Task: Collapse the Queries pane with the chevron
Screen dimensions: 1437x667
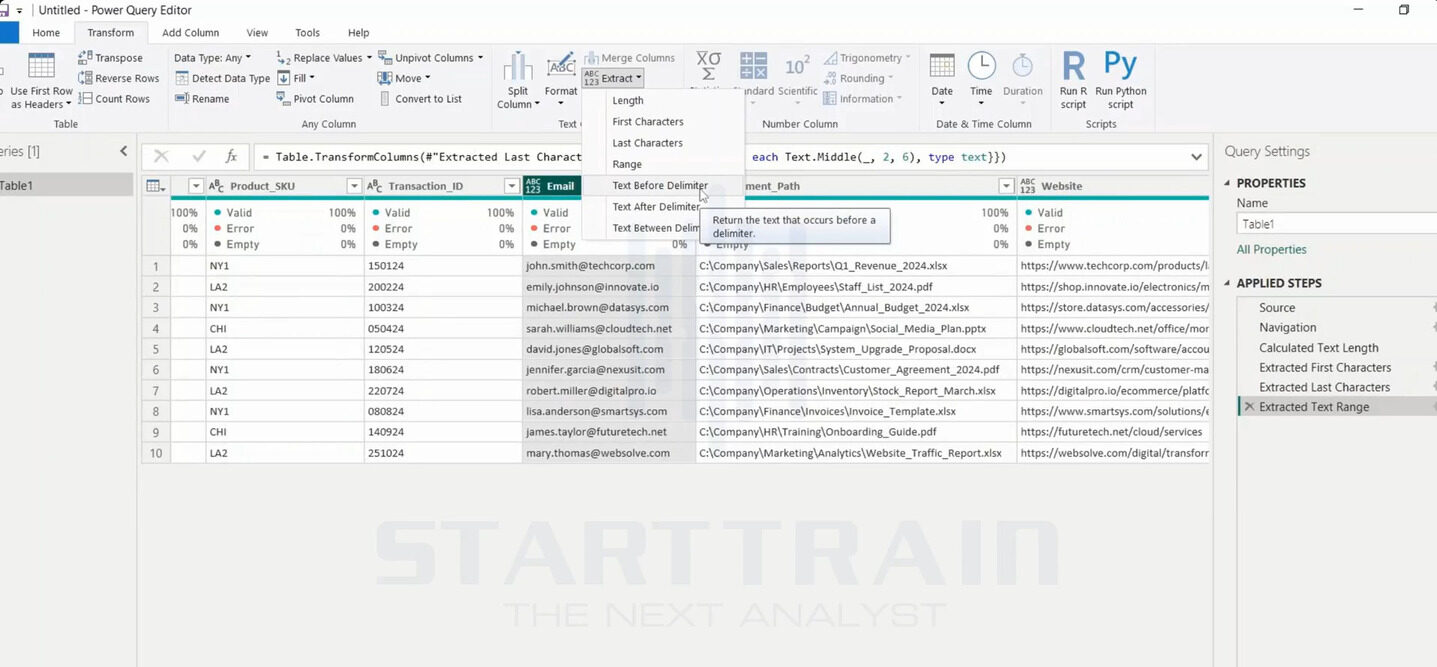Action: point(124,151)
